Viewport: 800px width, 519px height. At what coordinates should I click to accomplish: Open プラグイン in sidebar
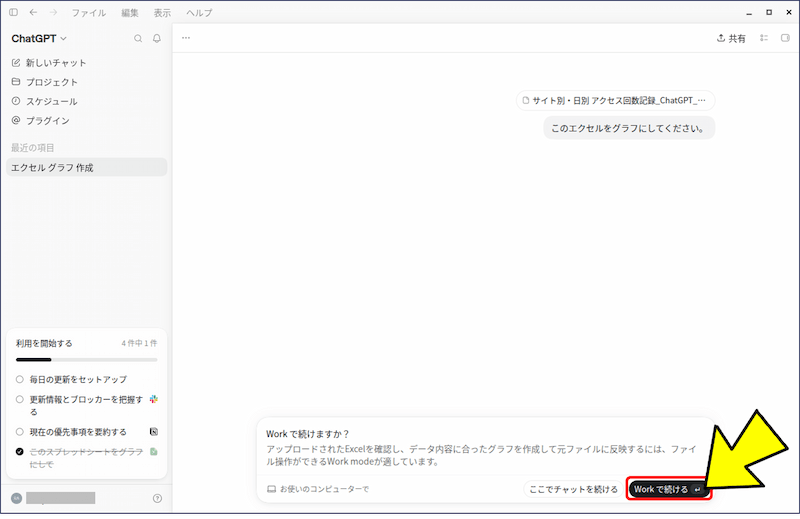40,121
